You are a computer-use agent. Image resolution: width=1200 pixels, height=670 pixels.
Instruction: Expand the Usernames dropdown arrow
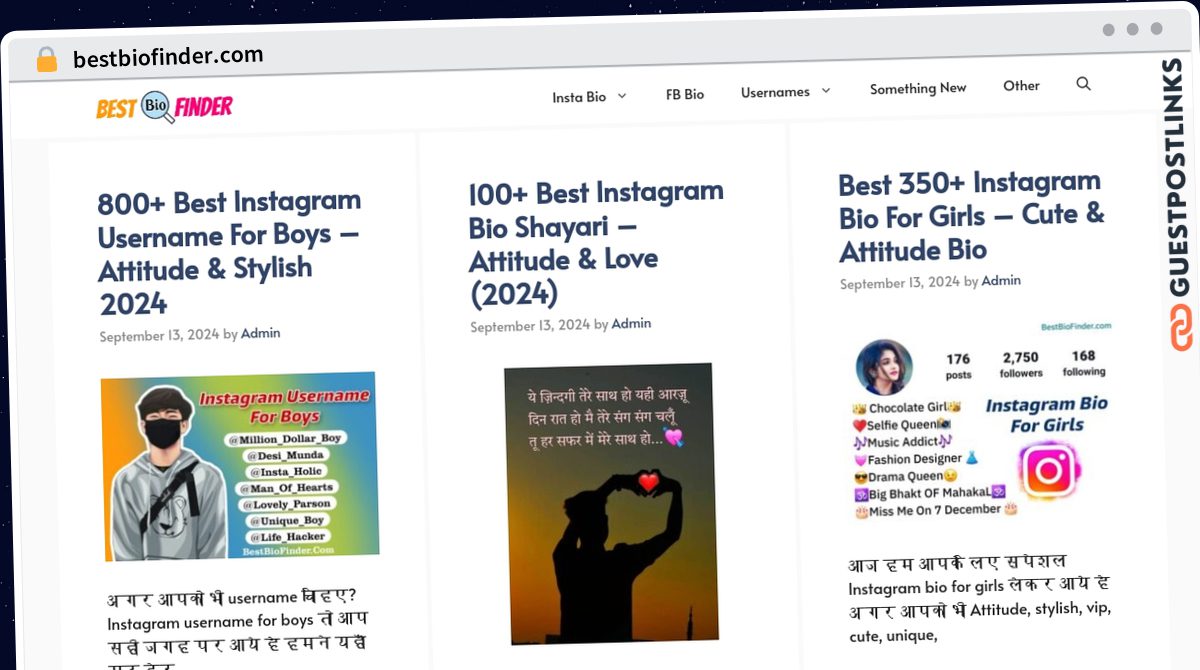826,91
